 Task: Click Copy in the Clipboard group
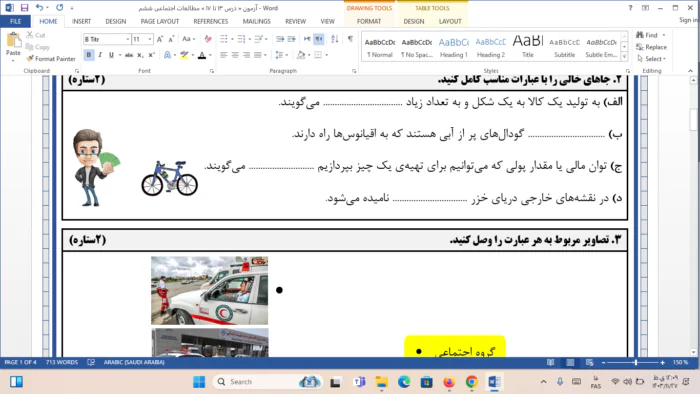38,47
